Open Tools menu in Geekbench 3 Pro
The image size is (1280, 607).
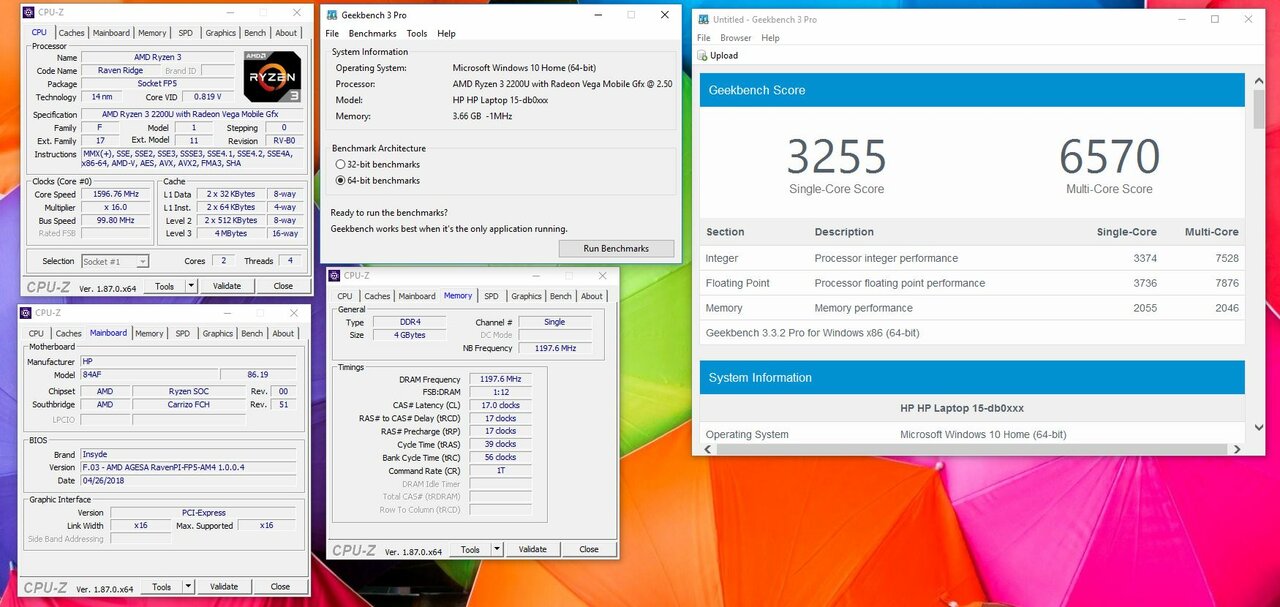coord(417,34)
